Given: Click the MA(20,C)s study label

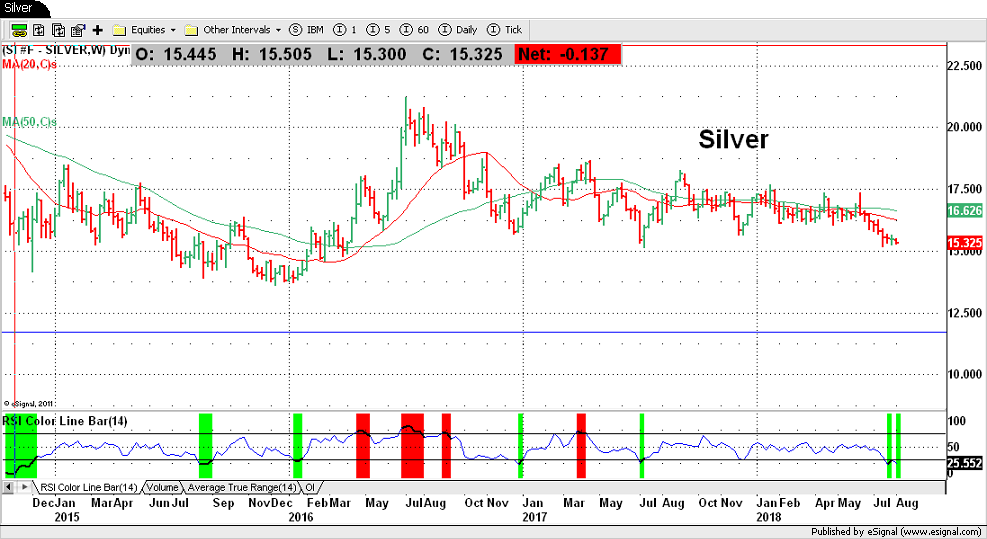Looking at the screenshot, I should (29, 64).
